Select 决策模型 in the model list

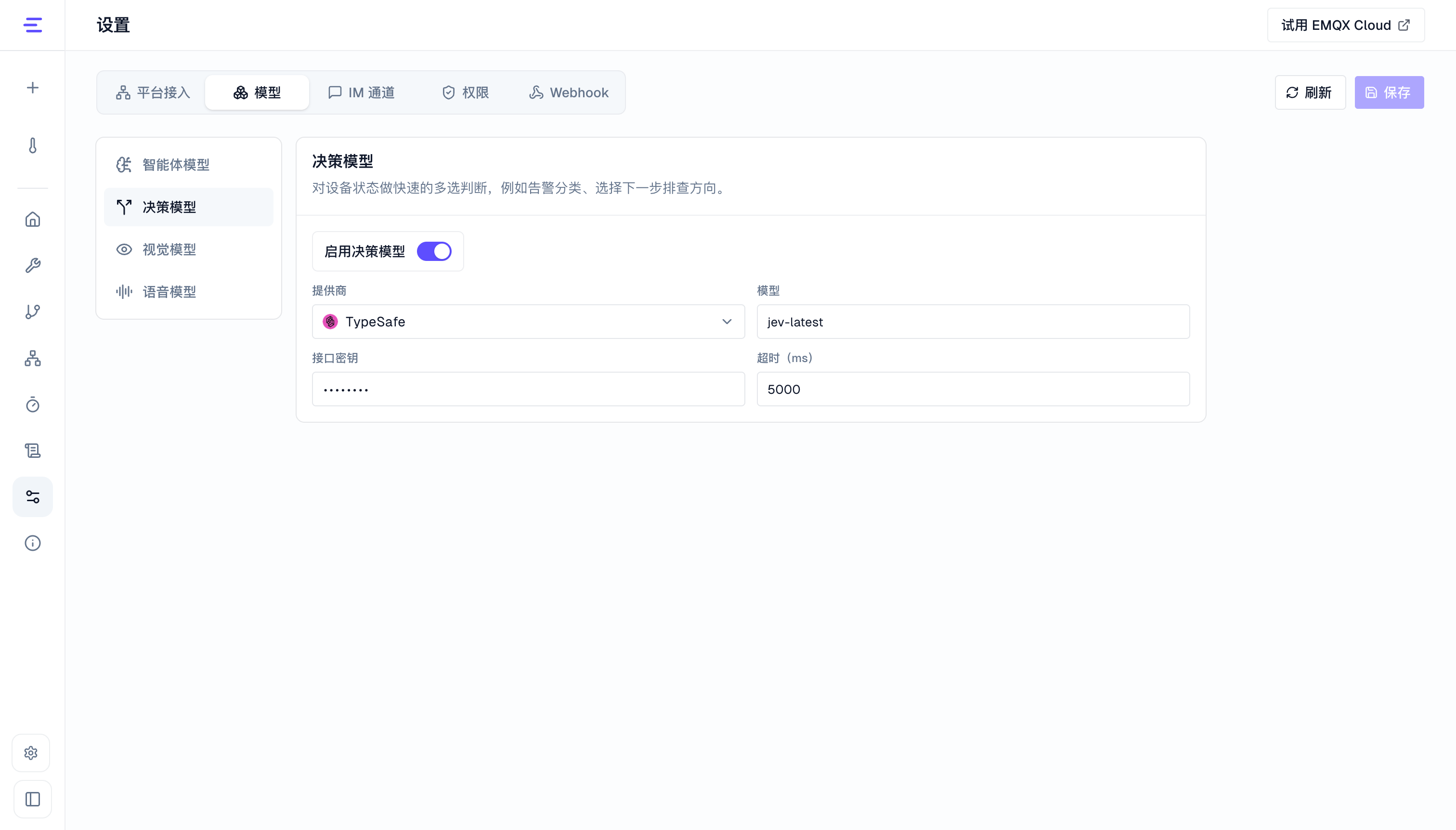tap(189, 207)
